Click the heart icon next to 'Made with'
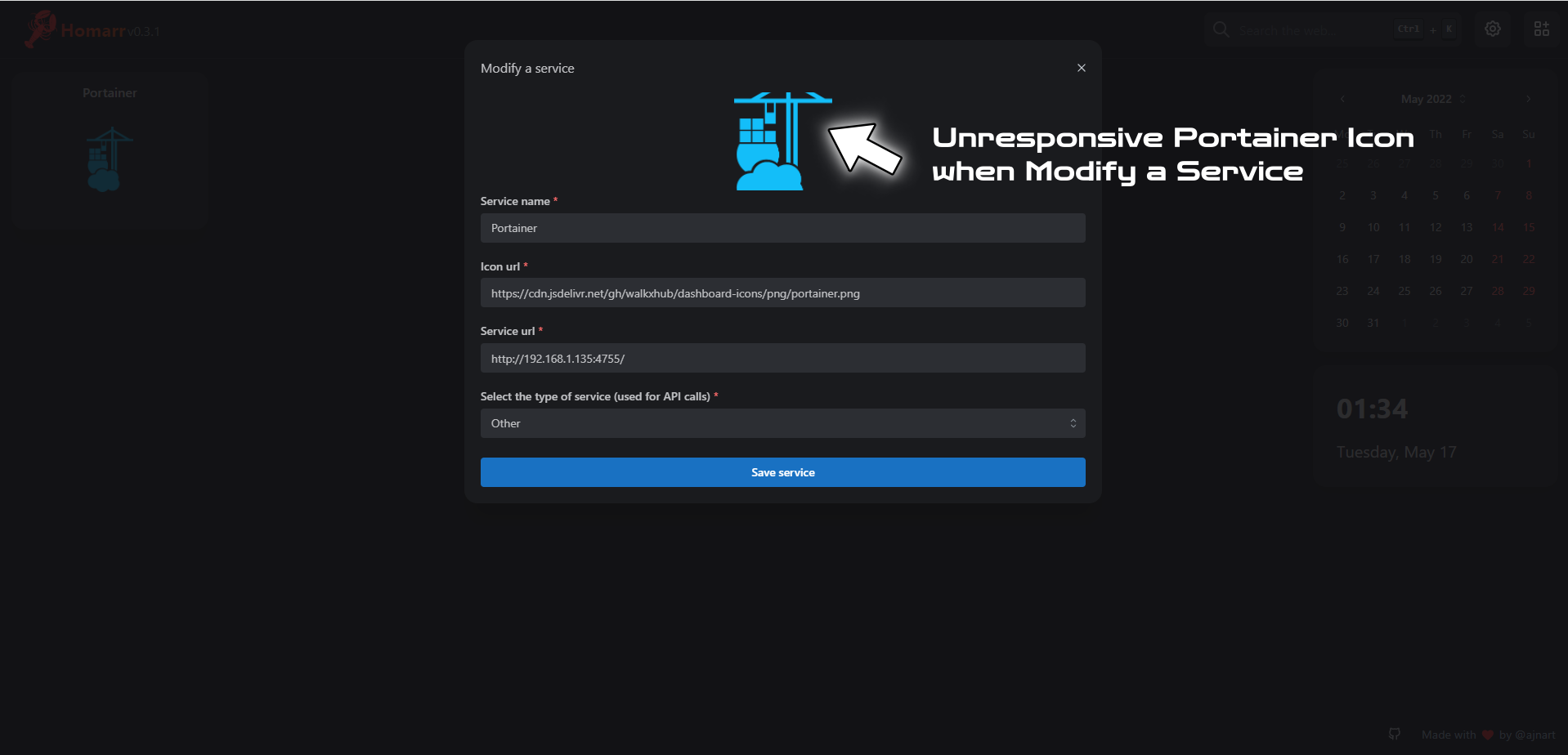 click(x=1488, y=734)
